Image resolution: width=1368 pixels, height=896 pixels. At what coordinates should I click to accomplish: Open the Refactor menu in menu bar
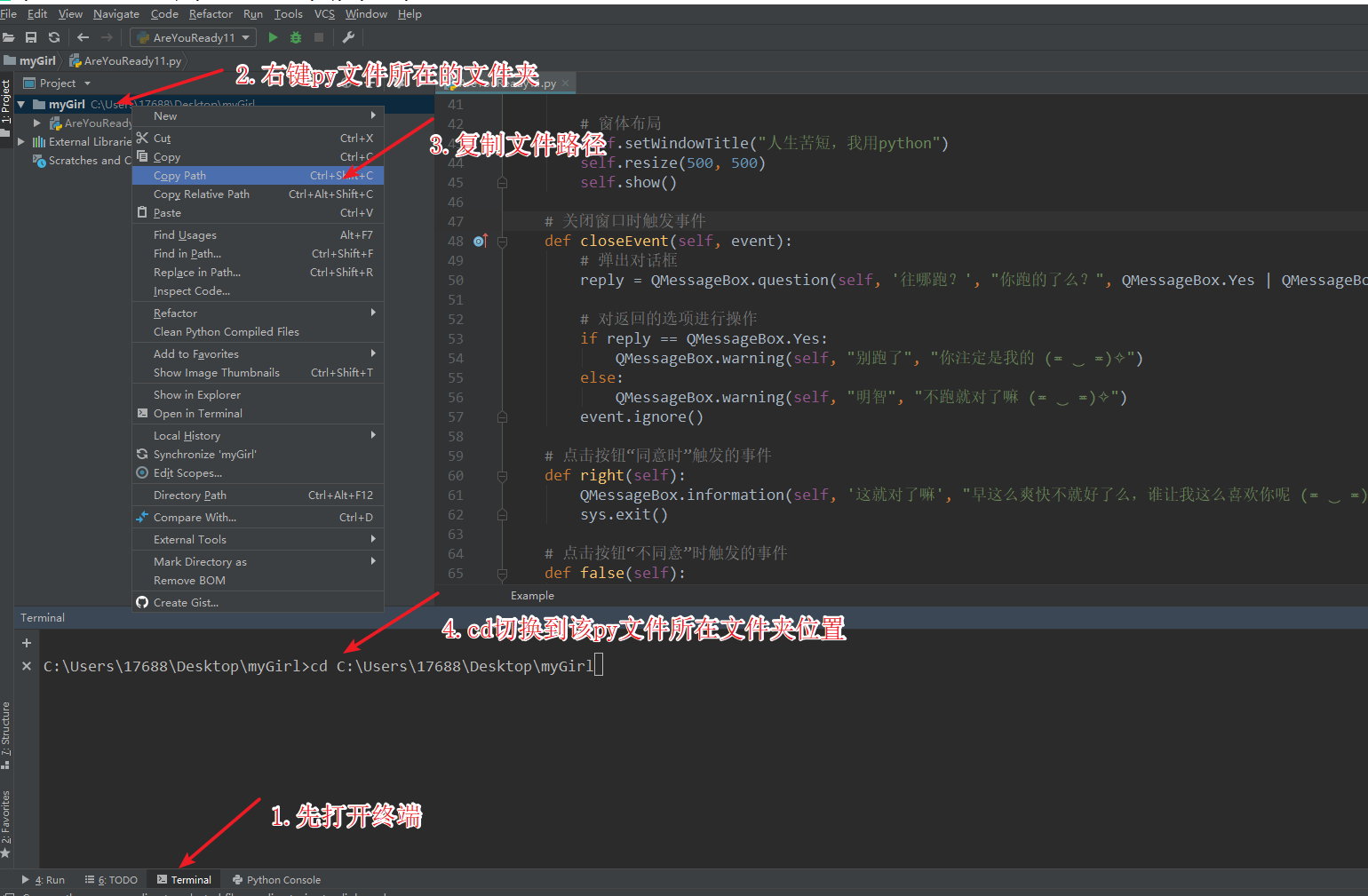tap(211, 13)
